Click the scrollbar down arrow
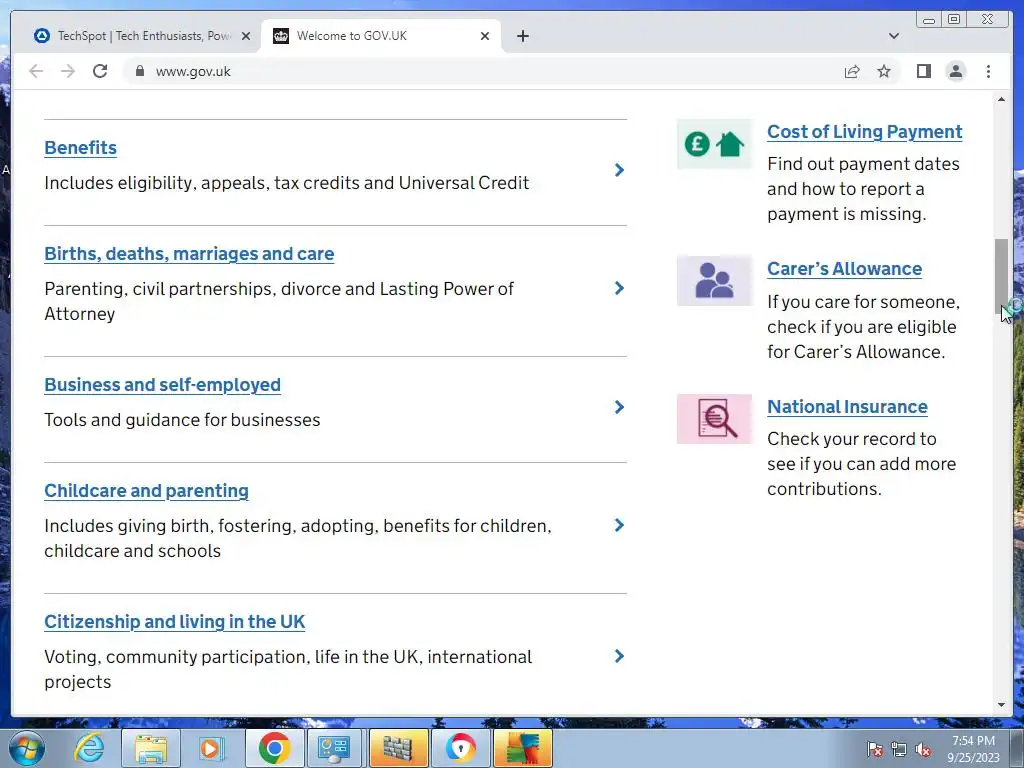Screen dimensions: 1024x768 (1001, 705)
